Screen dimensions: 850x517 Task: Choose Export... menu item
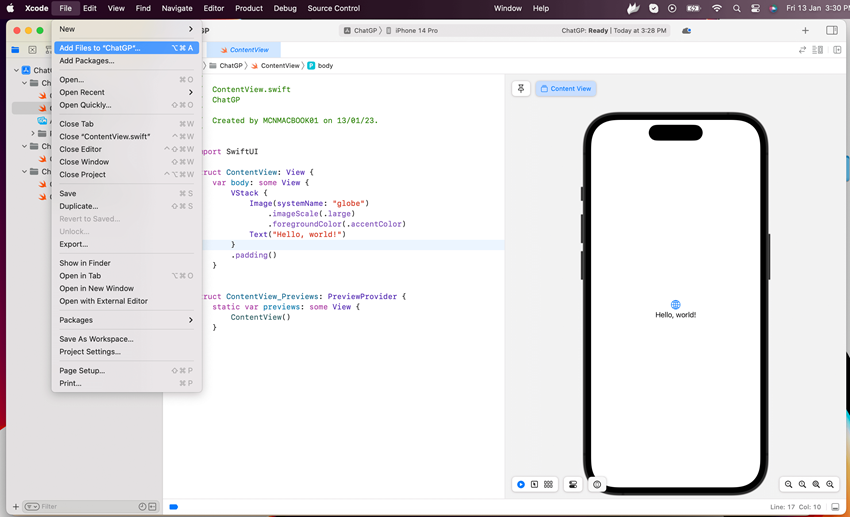tap(126, 244)
